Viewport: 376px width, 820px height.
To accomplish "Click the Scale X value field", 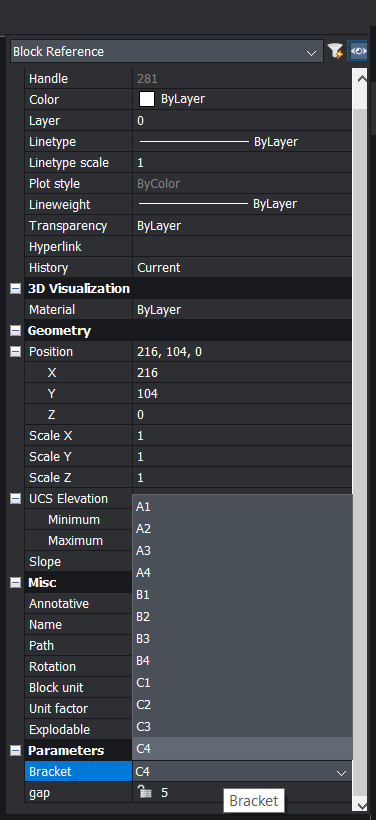I will (x=242, y=435).
